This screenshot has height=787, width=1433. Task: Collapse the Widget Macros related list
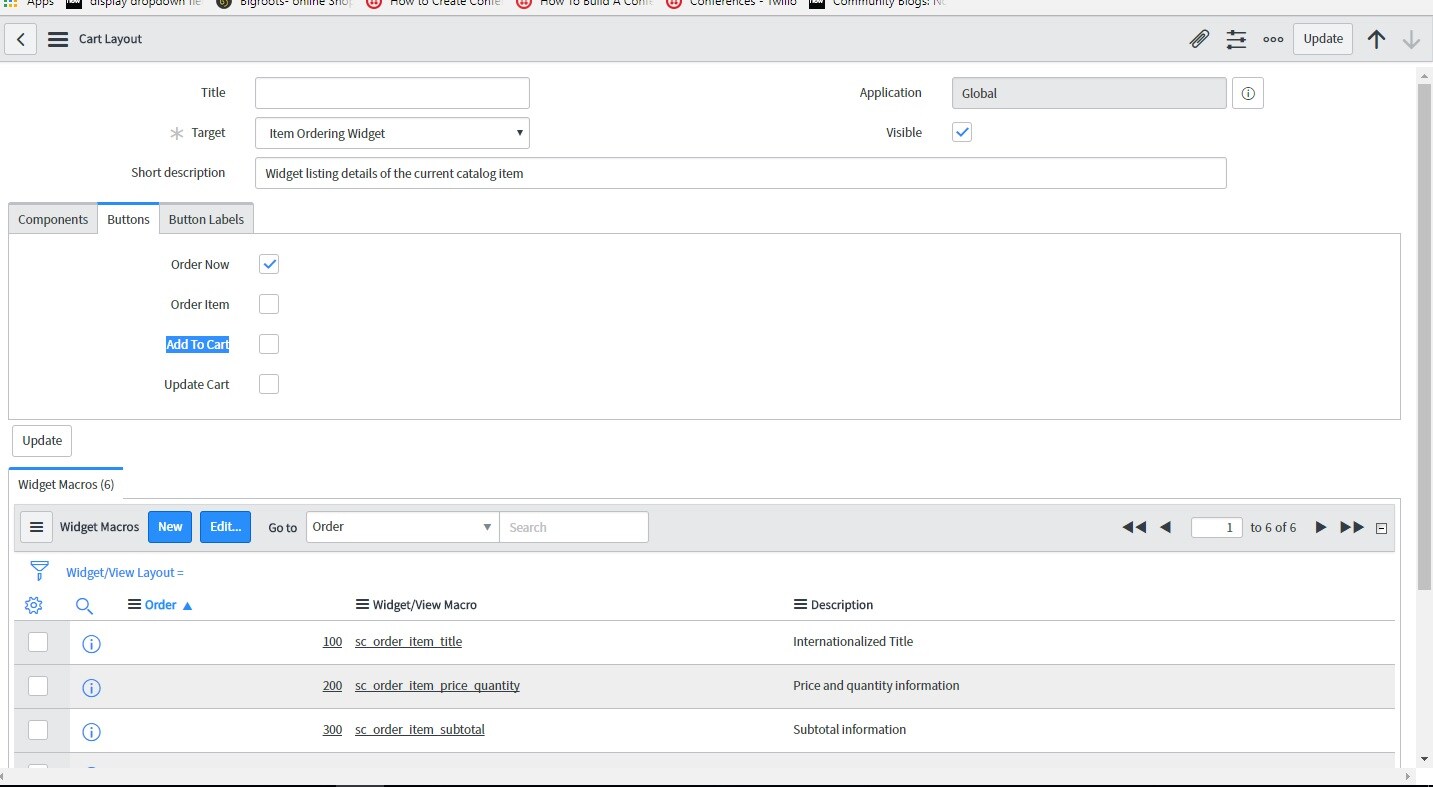[x=1382, y=528]
